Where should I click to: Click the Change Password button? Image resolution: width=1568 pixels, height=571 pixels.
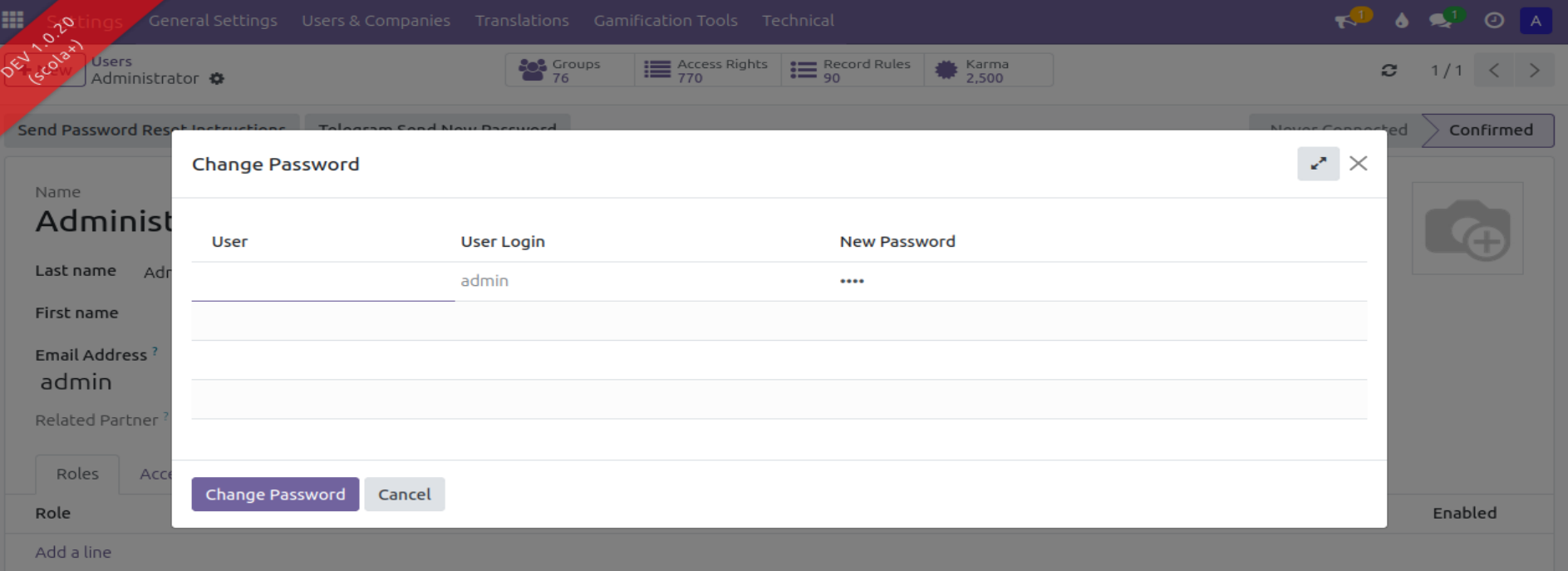(x=275, y=495)
